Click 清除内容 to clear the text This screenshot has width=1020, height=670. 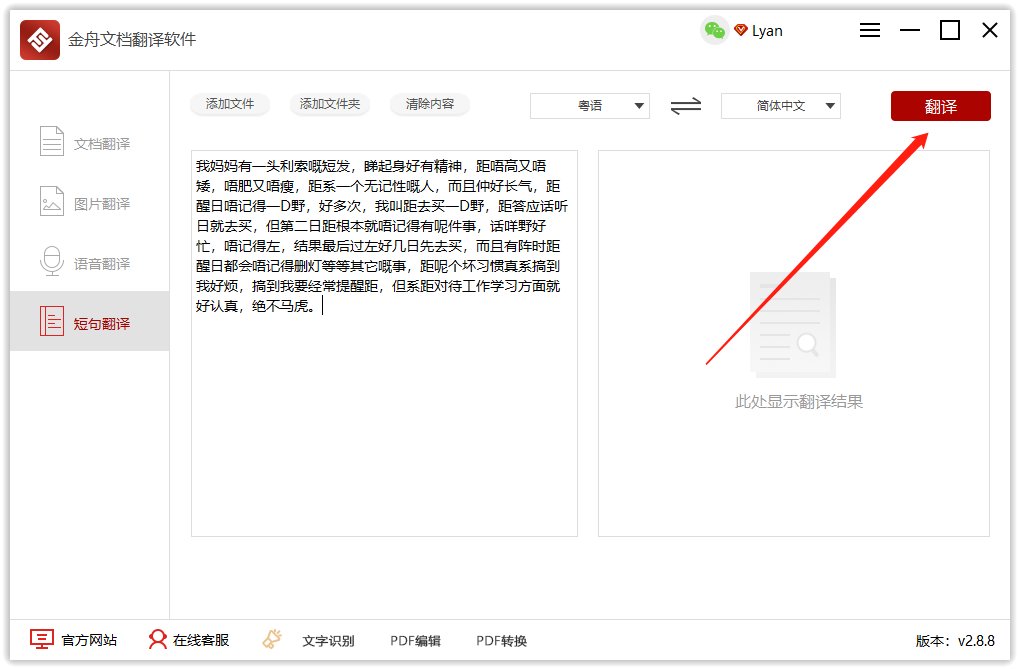pyautogui.click(x=429, y=103)
